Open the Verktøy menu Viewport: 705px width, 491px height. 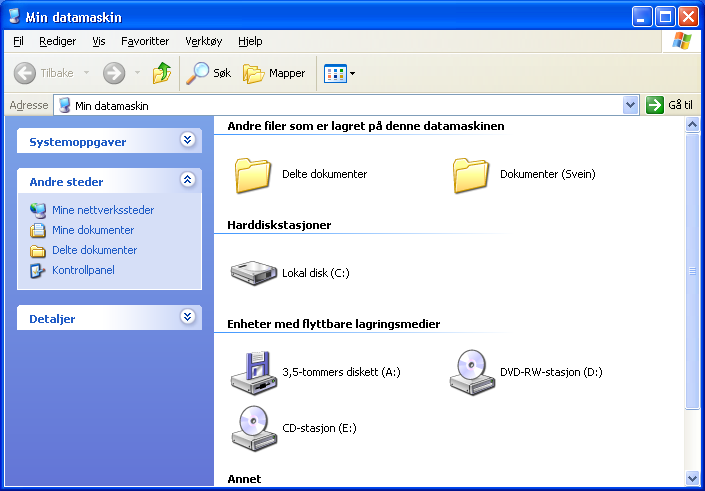204,41
